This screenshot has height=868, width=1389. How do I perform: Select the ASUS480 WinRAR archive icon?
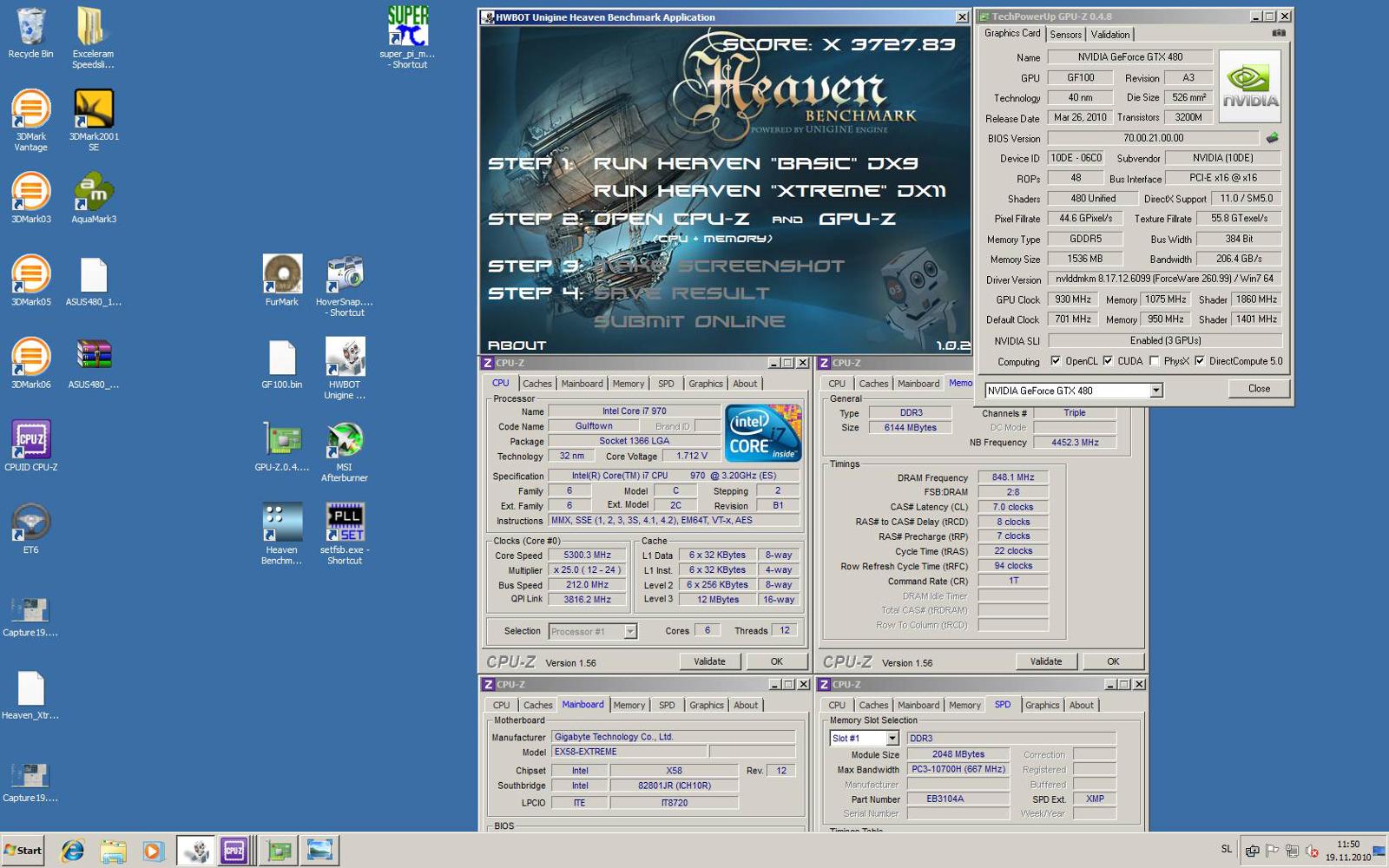(x=94, y=363)
